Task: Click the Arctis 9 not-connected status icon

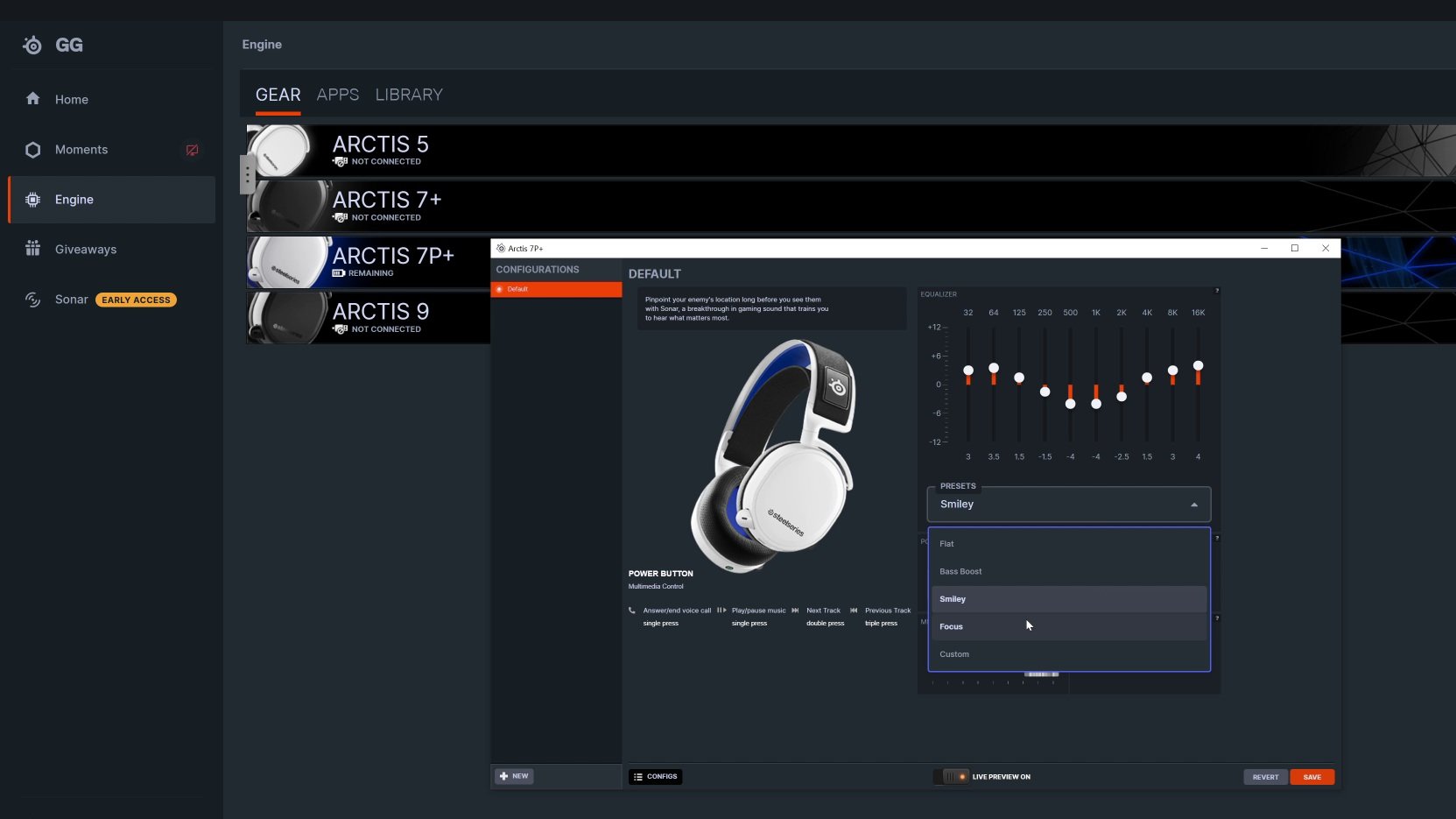Action: pos(340,329)
